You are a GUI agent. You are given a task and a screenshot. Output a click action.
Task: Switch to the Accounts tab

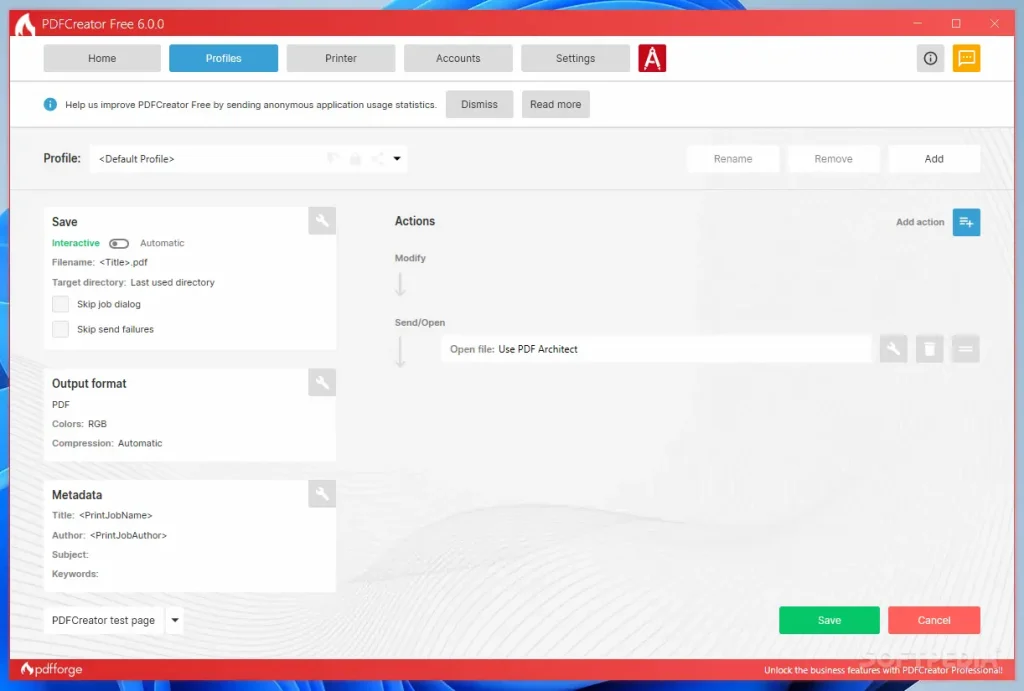(x=458, y=58)
